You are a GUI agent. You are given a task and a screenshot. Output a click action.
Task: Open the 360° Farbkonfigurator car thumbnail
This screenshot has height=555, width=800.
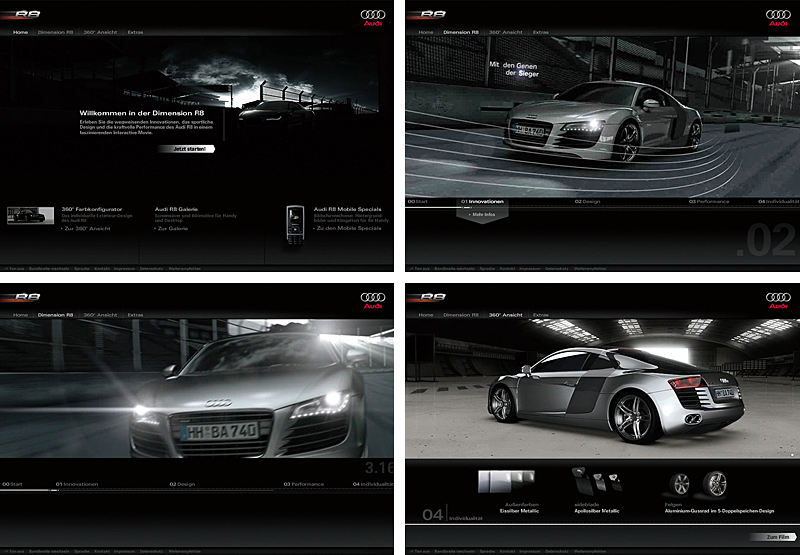pos(30,215)
